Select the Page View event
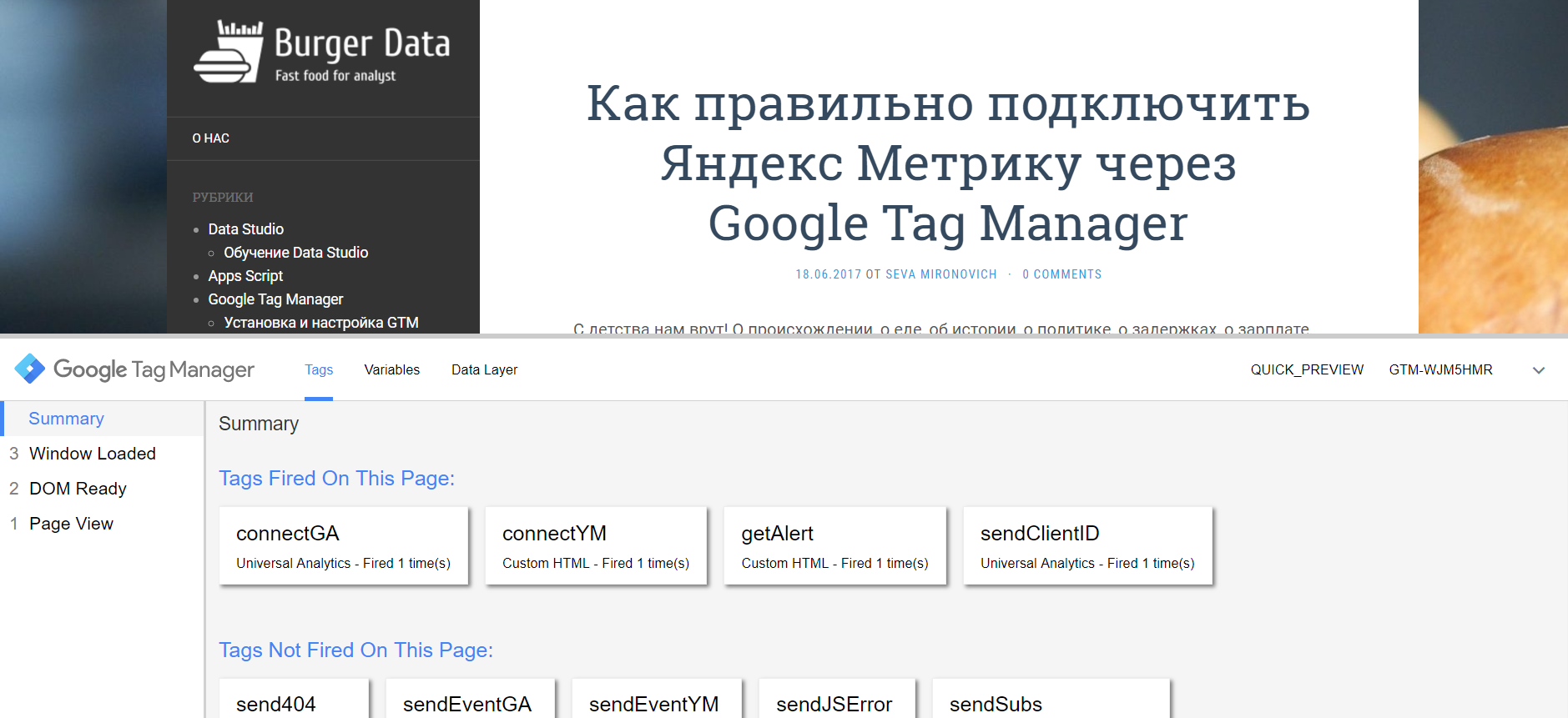The image size is (1568, 718). (102, 524)
